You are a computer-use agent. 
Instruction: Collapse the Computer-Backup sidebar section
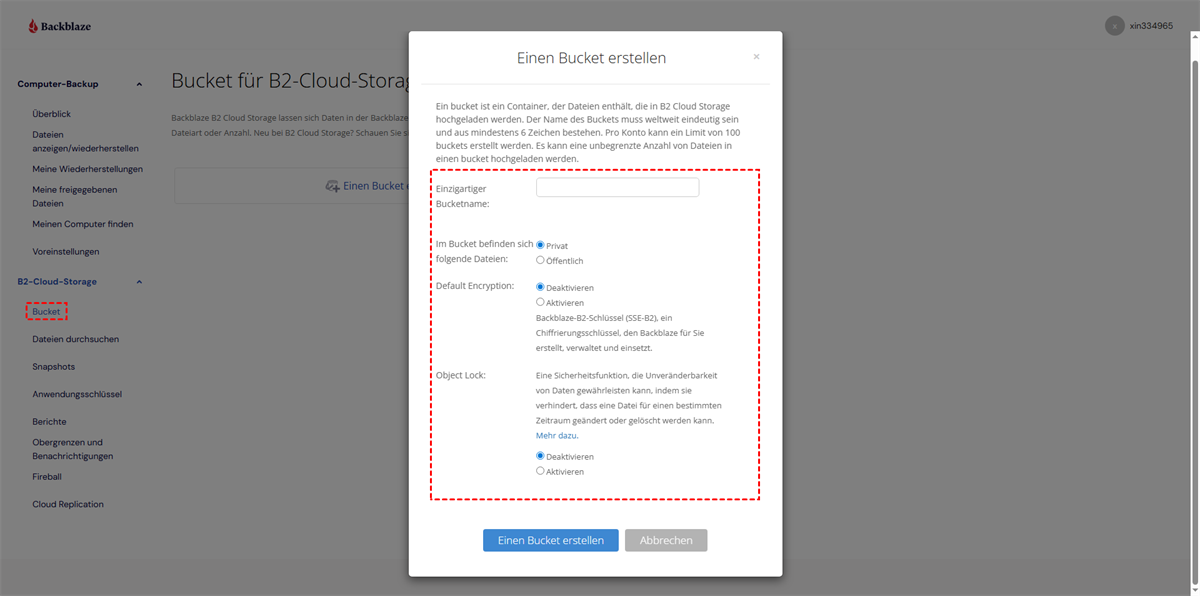(x=139, y=84)
